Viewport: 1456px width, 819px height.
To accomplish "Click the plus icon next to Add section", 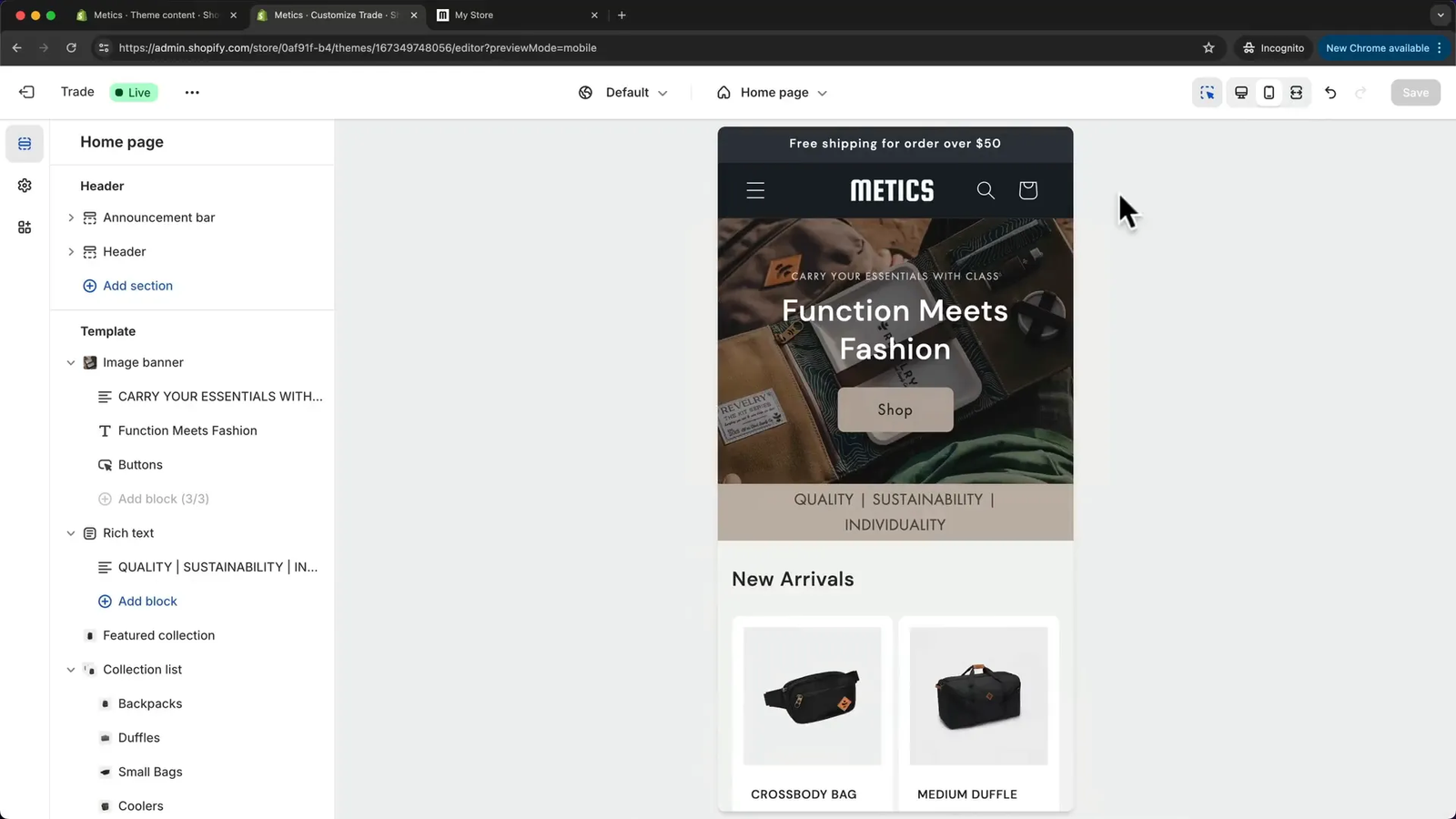I will pyautogui.click(x=89, y=286).
